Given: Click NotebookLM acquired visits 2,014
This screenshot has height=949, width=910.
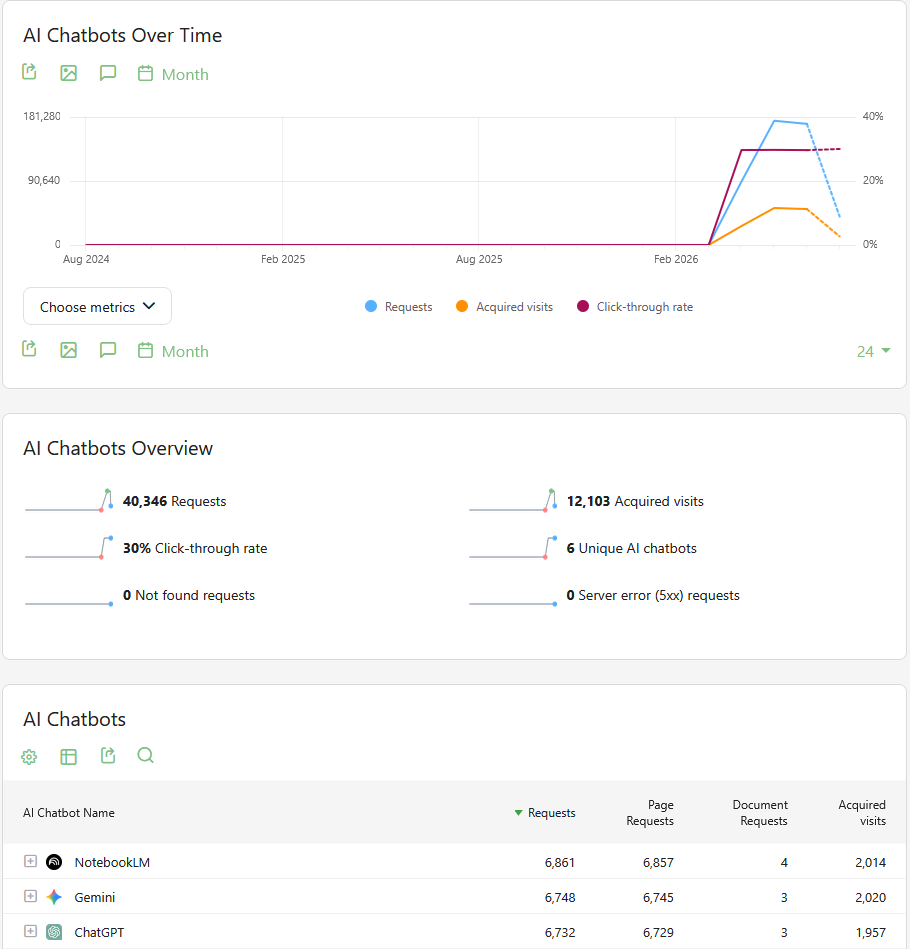Looking at the screenshot, I should tap(871, 862).
